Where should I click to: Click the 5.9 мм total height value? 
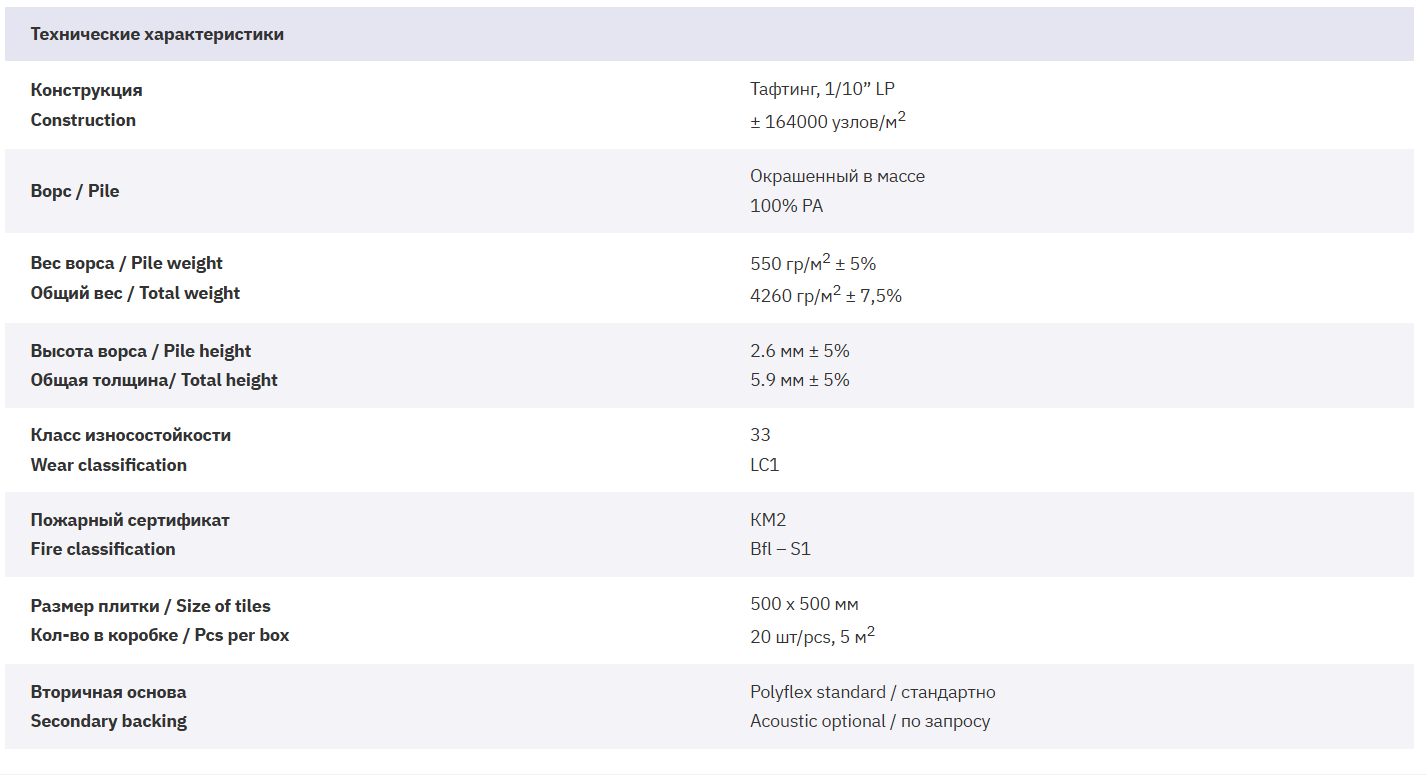[x=800, y=380]
